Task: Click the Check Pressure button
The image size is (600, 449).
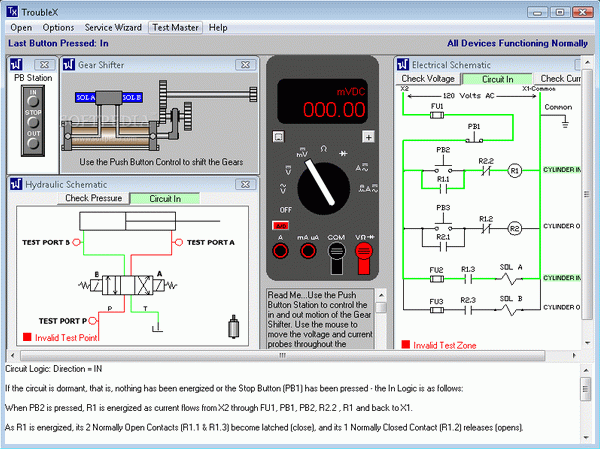Action: [x=93, y=199]
